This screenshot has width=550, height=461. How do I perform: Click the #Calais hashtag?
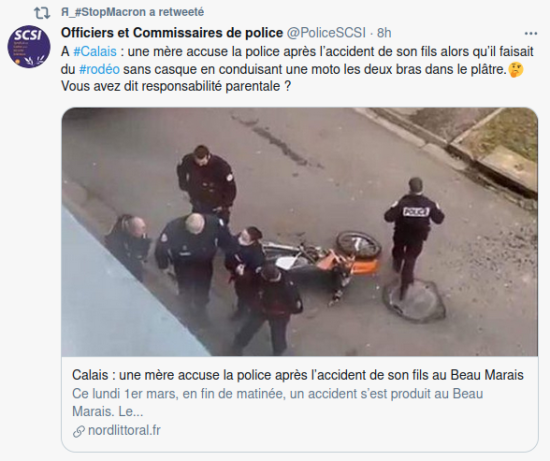point(95,52)
